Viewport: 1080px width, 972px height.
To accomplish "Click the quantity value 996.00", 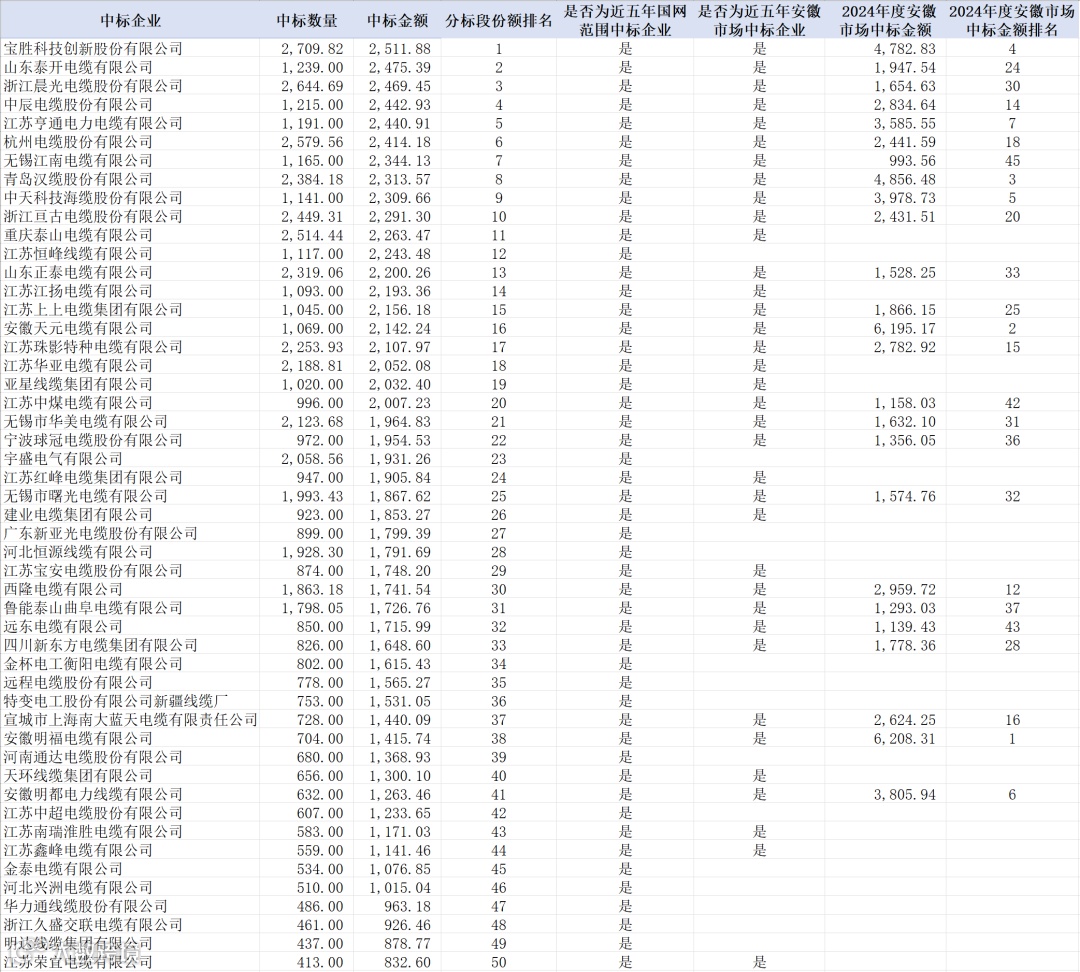I will click(320, 403).
